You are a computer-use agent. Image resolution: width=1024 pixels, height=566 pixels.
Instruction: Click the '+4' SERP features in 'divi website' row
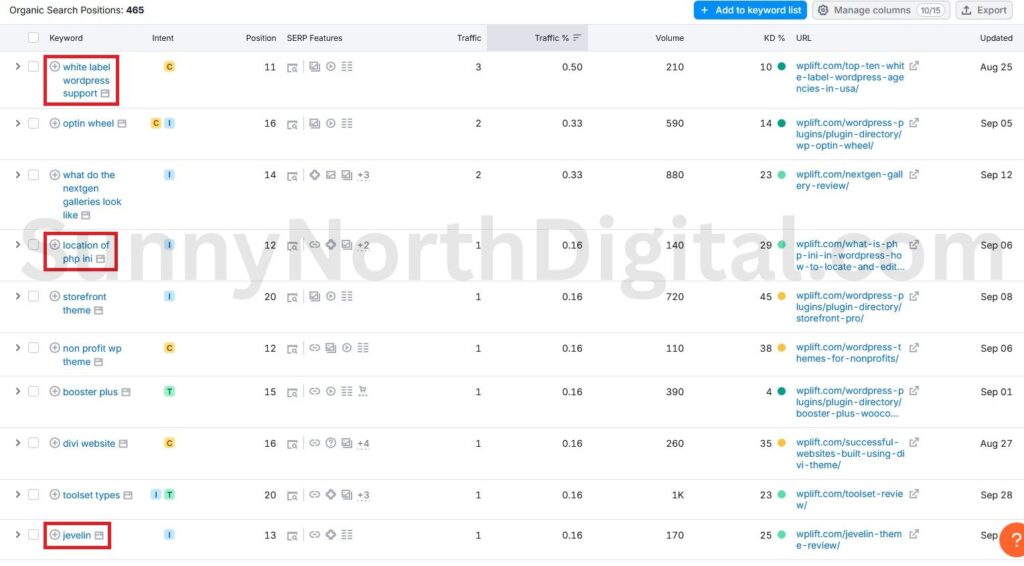(x=363, y=444)
